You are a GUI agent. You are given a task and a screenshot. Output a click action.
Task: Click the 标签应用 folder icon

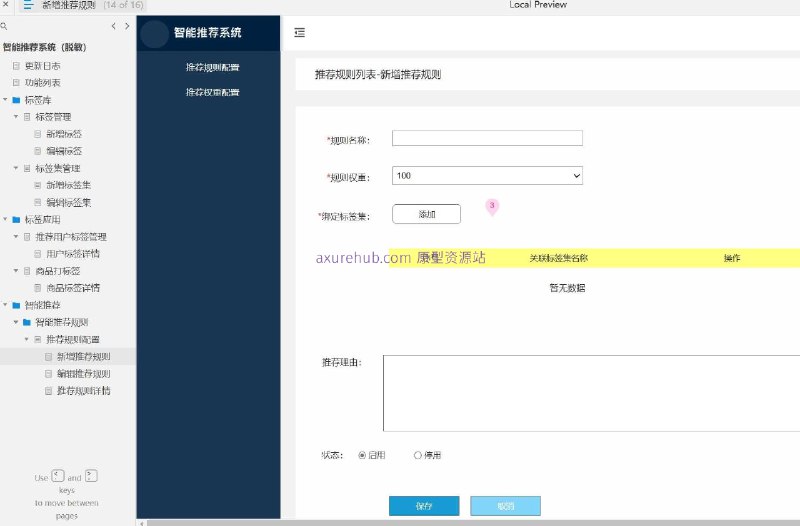[16, 220]
